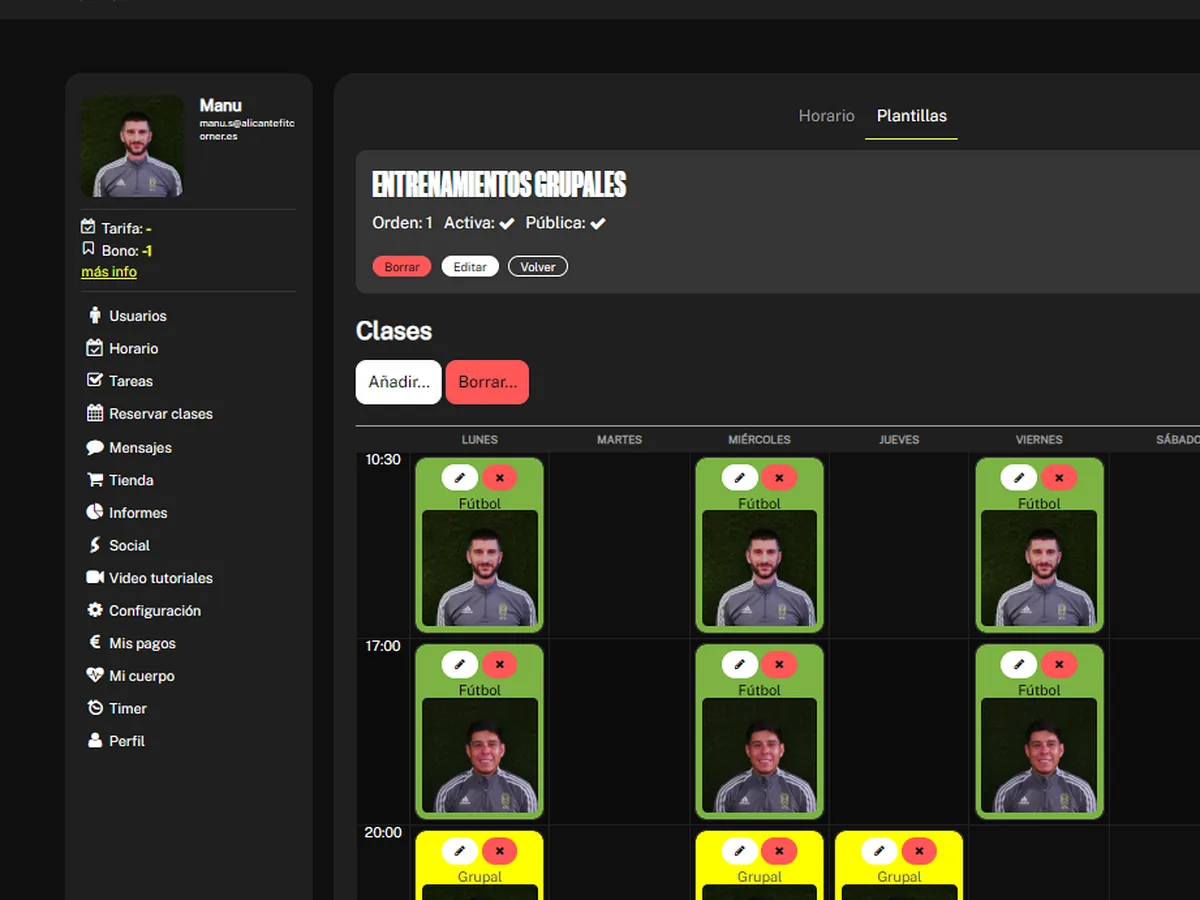Screen dimensions: 1200x900
Task: Edit Wednesday 20:00 Grupal class
Action: (740, 851)
